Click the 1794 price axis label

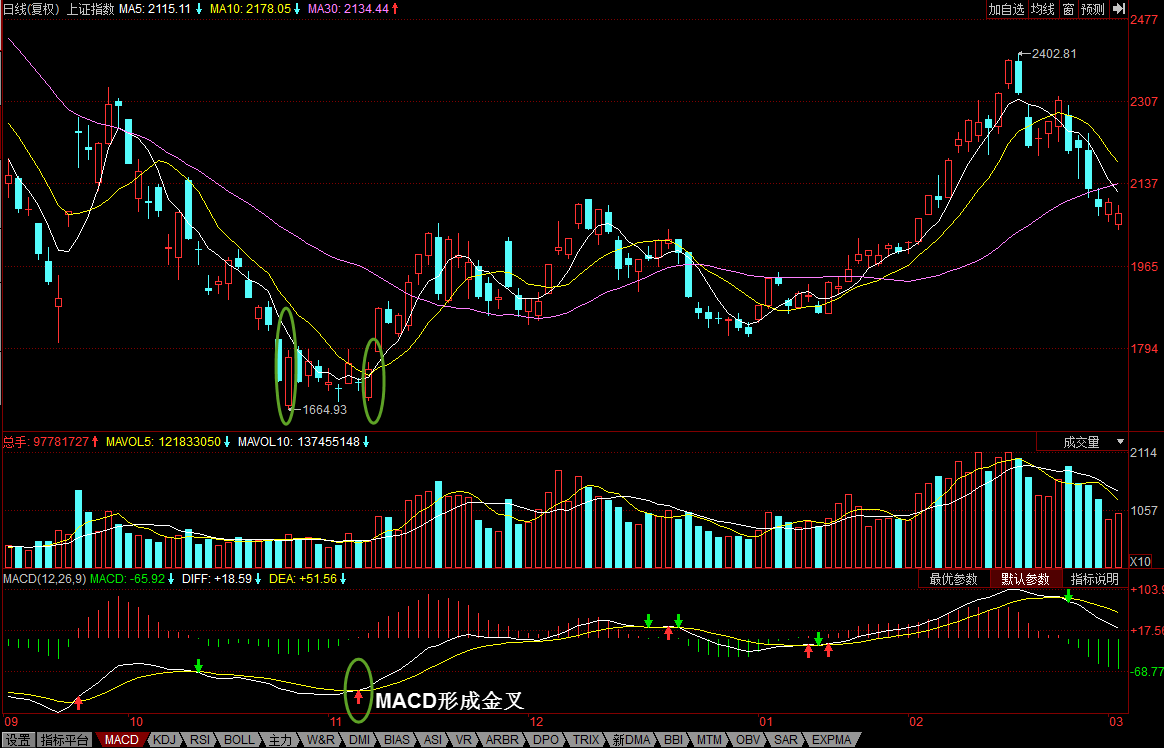(x=1143, y=349)
